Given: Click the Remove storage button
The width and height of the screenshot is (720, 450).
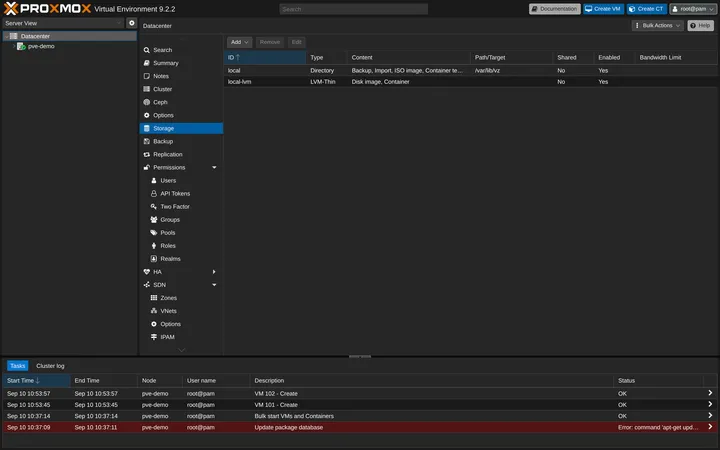Looking at the screenshot, I should point(270,42).
